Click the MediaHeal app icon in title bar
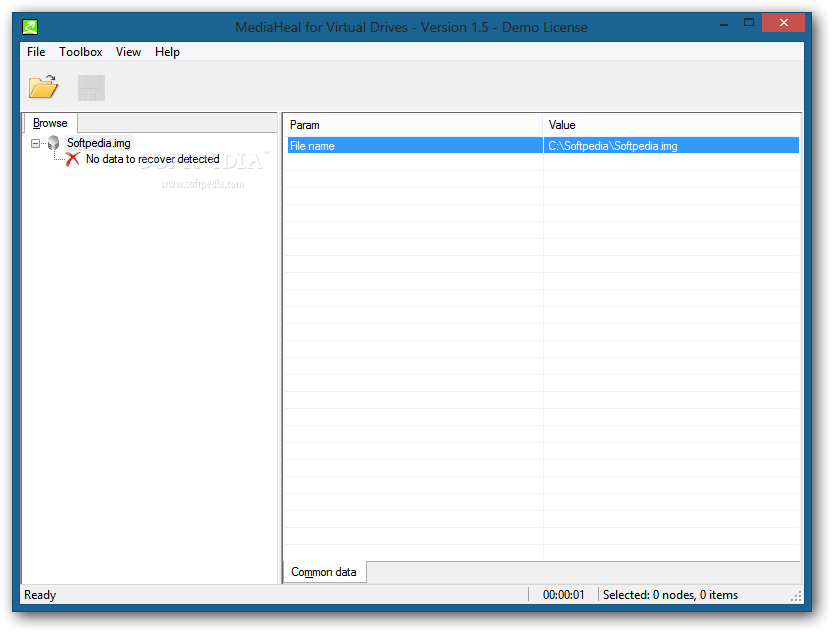 (30, 27)
